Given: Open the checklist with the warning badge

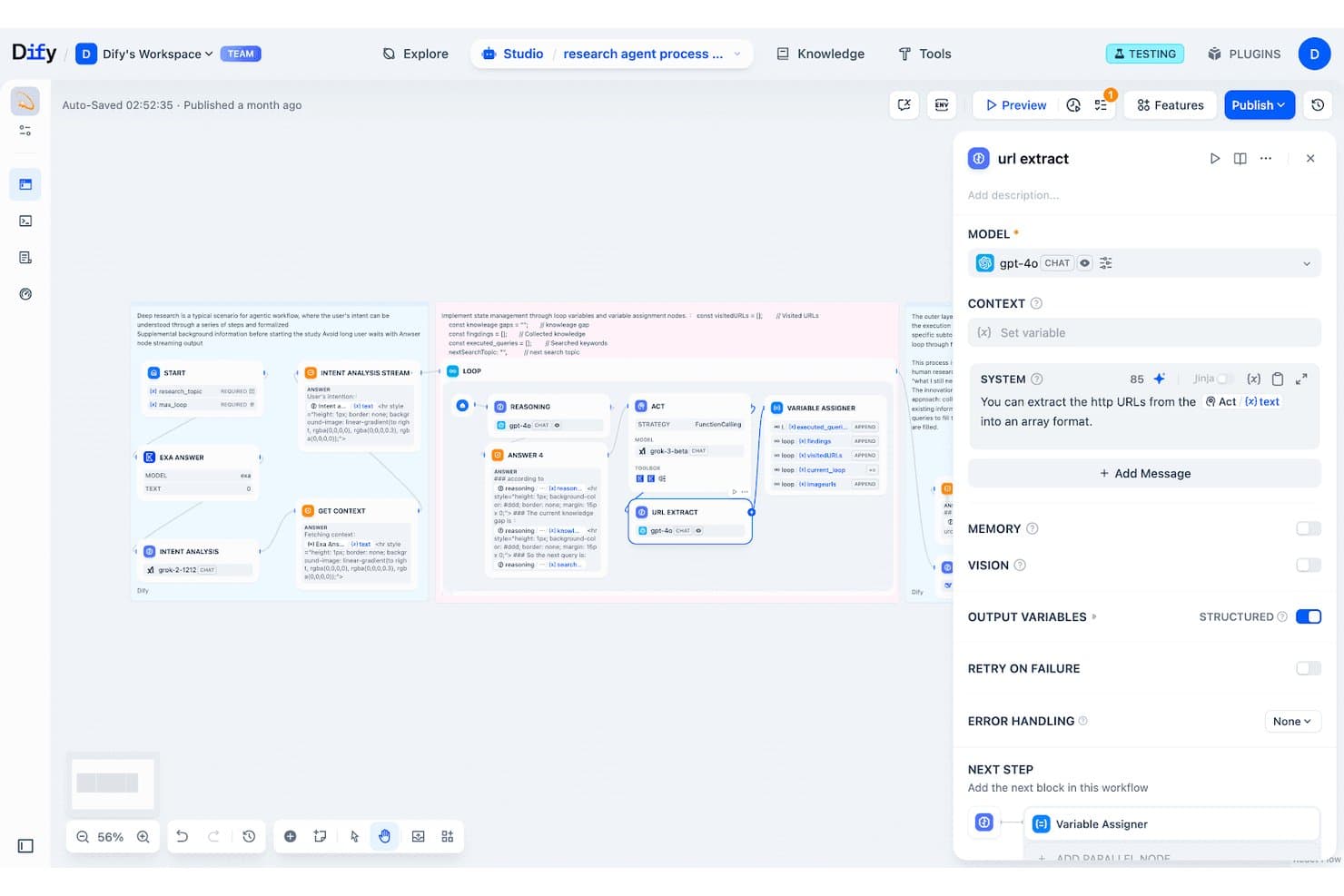Looking at the screenshot, I should tap(1101, 105).
